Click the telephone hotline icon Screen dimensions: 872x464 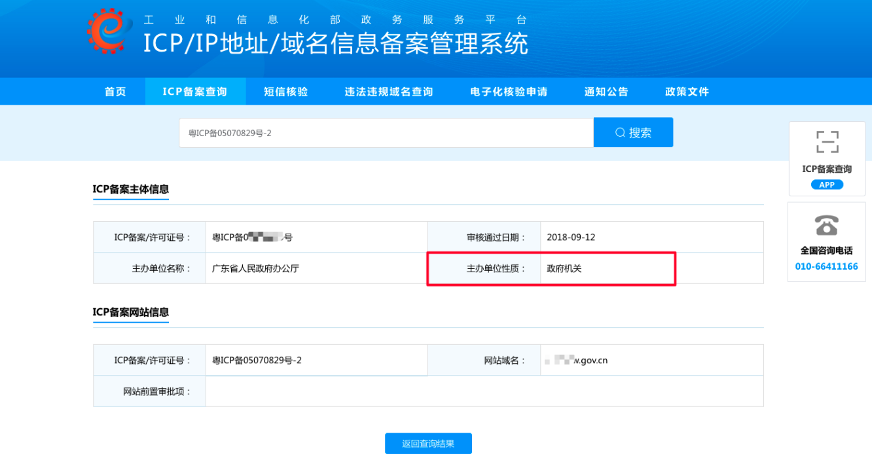pyautogui.click(x=826, y=224)
